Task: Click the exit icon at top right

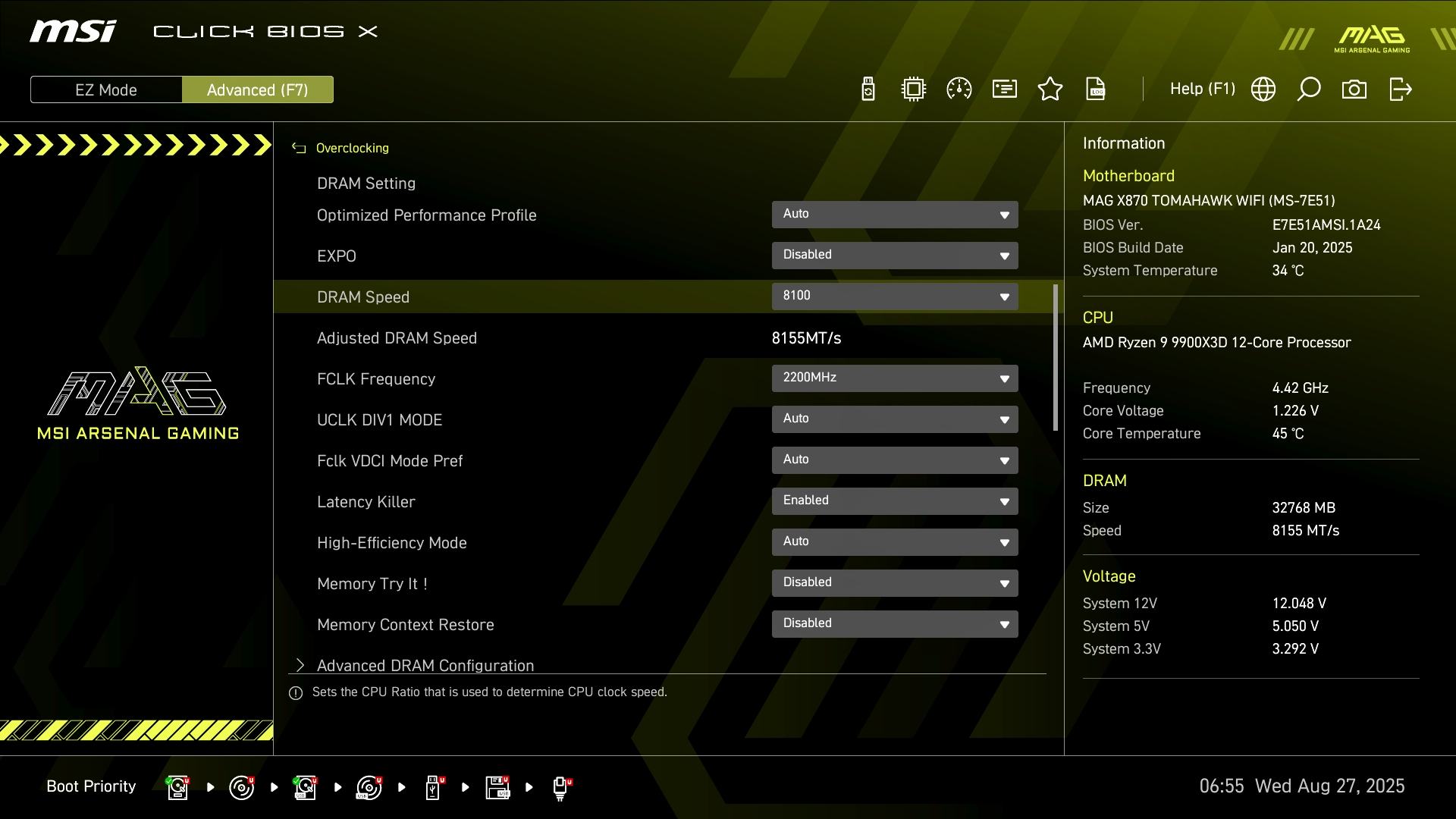Action: pyautogui.click(x=1400, y=89)
